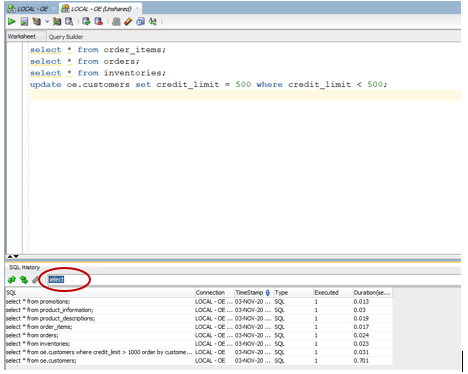The image size is (468, 374).
Task: Click editor line 'select * from order_items;'
Action: [x=98, y=50]
